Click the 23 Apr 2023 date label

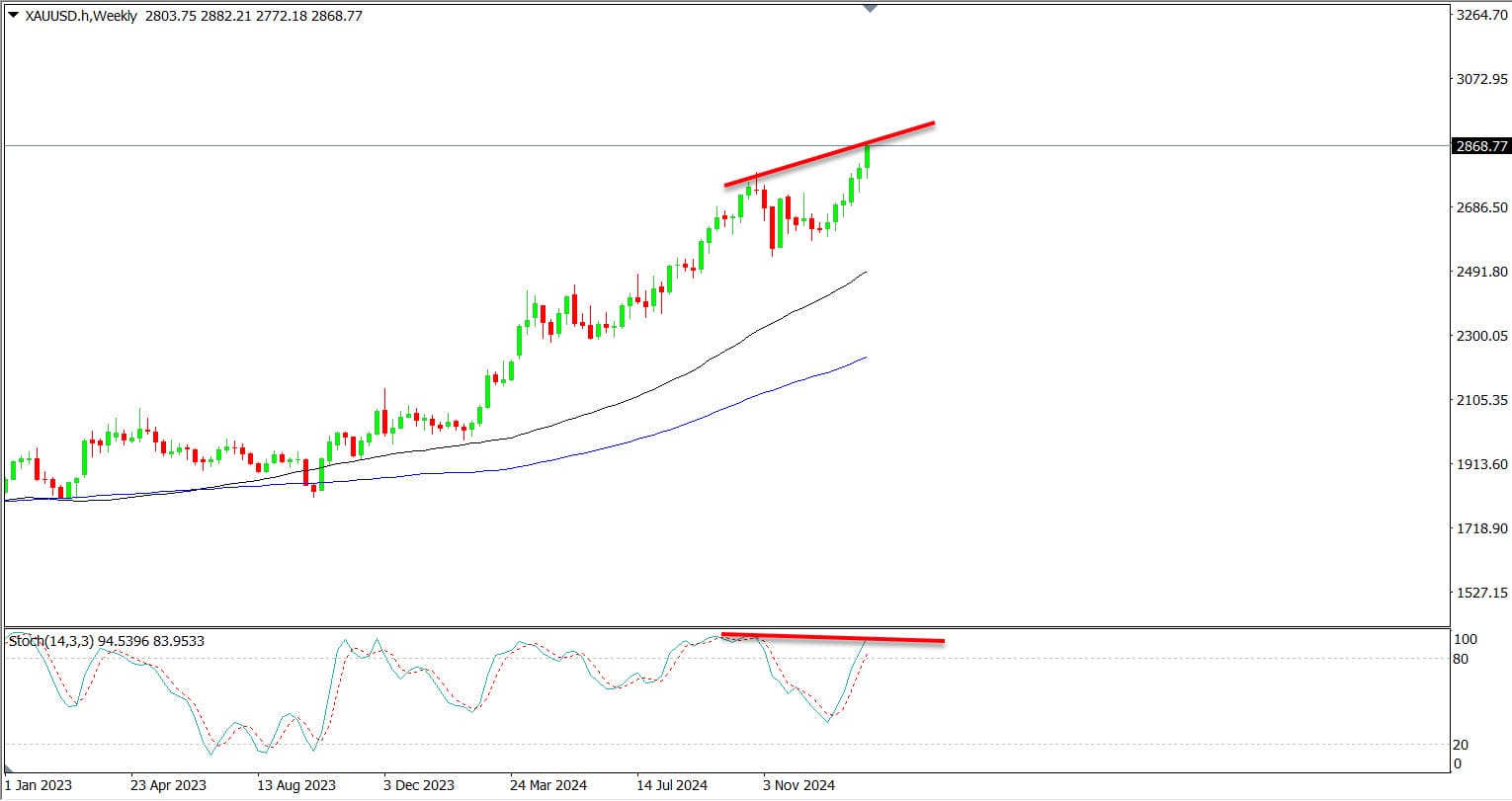(x=168, y=785)
